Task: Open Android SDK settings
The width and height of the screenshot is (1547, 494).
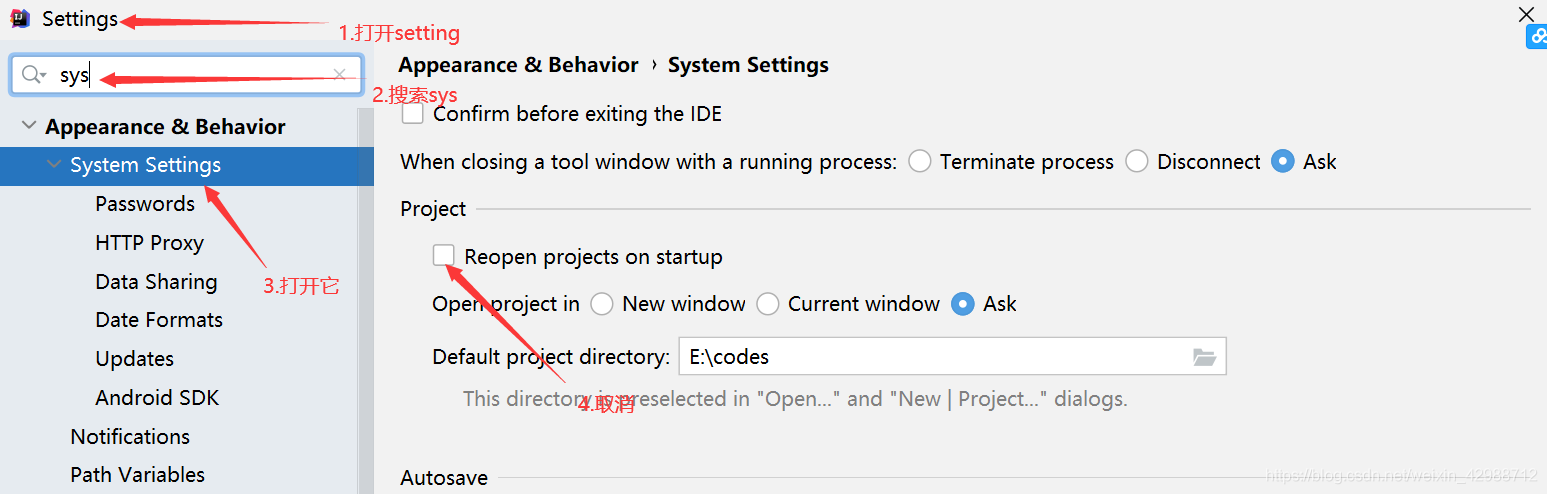Action: pyautogui.click(x=157, y=398)
